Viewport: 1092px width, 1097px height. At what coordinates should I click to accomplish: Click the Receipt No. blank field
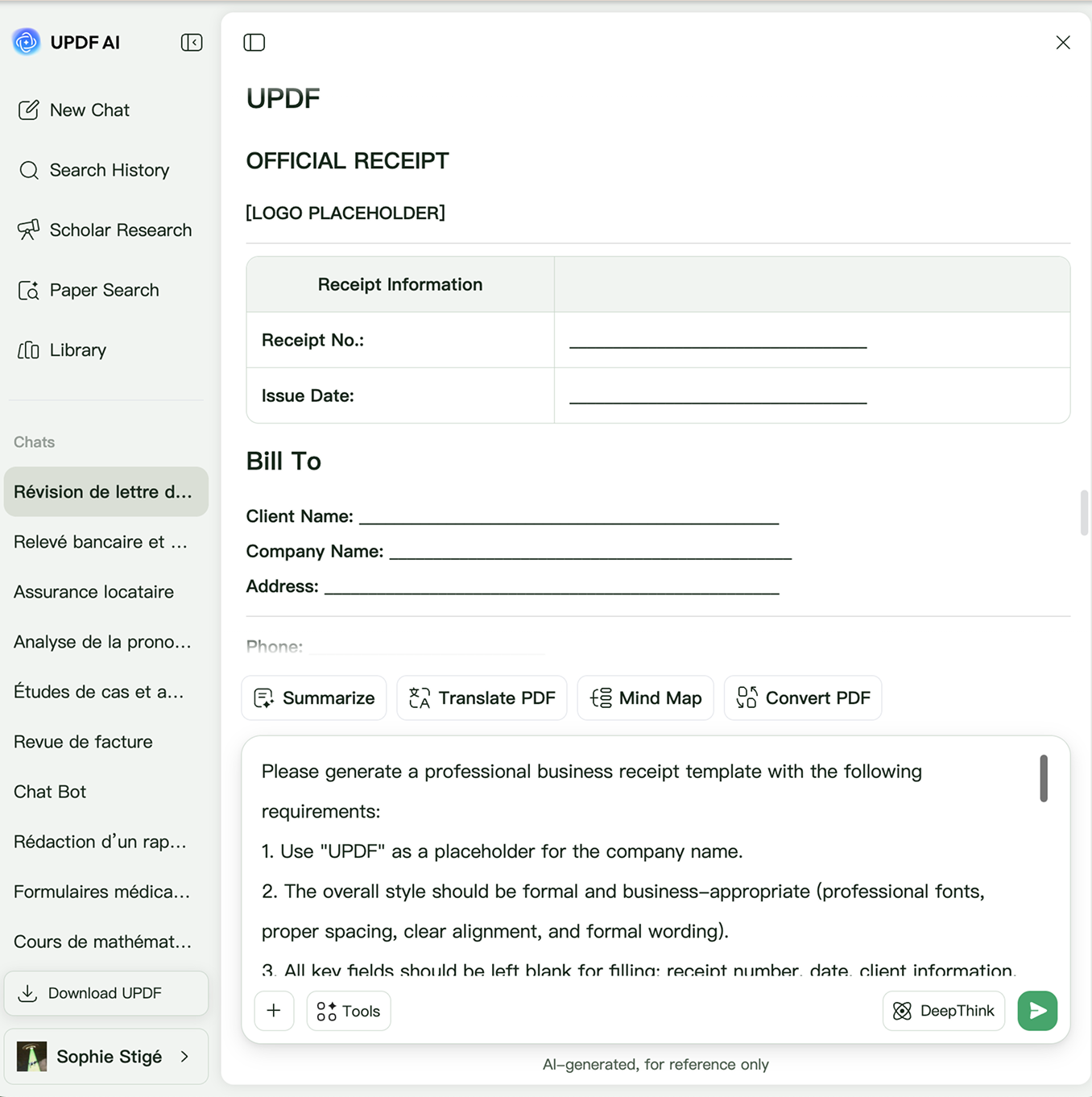pos(718,340)
